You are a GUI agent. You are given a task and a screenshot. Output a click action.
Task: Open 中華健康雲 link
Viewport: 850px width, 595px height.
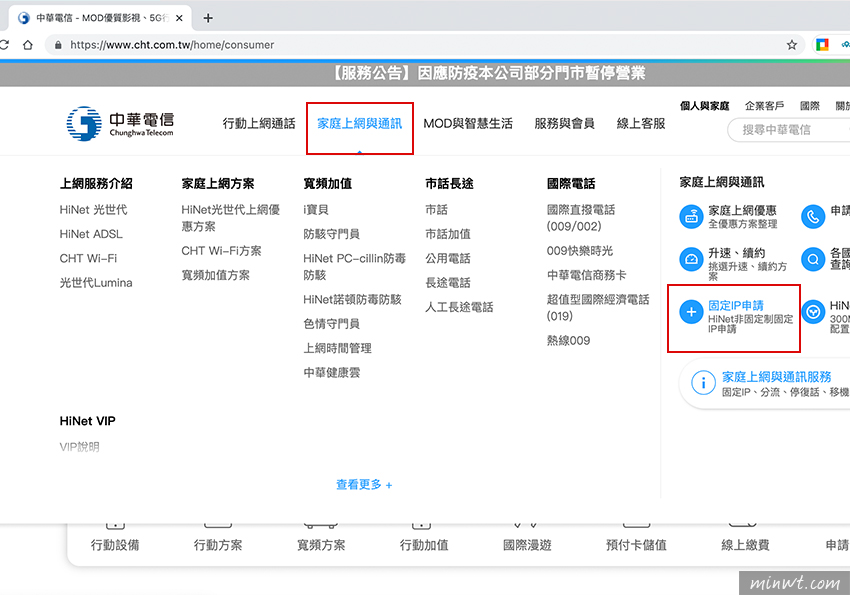[331, 373]
